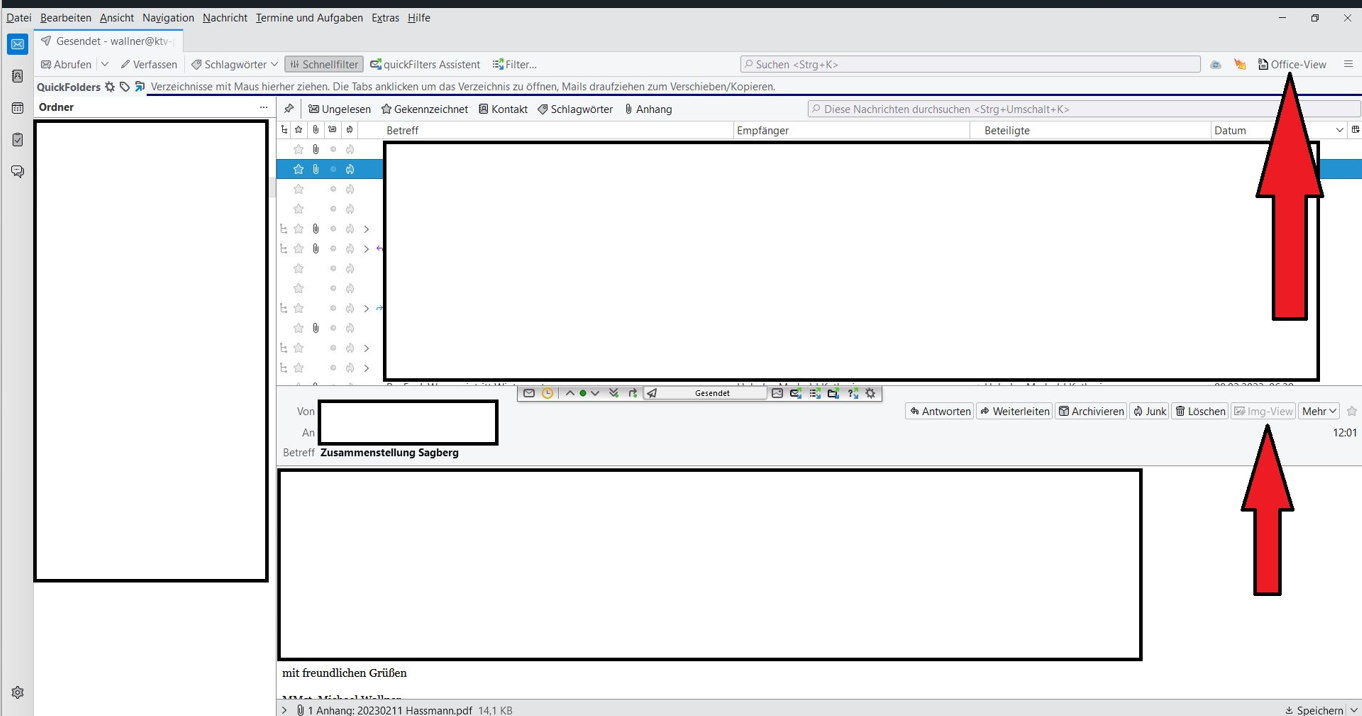This screenshot has height=716, width=1362.
Task: Open the Abrufen dropdown arrow
Action: [104, 64]
